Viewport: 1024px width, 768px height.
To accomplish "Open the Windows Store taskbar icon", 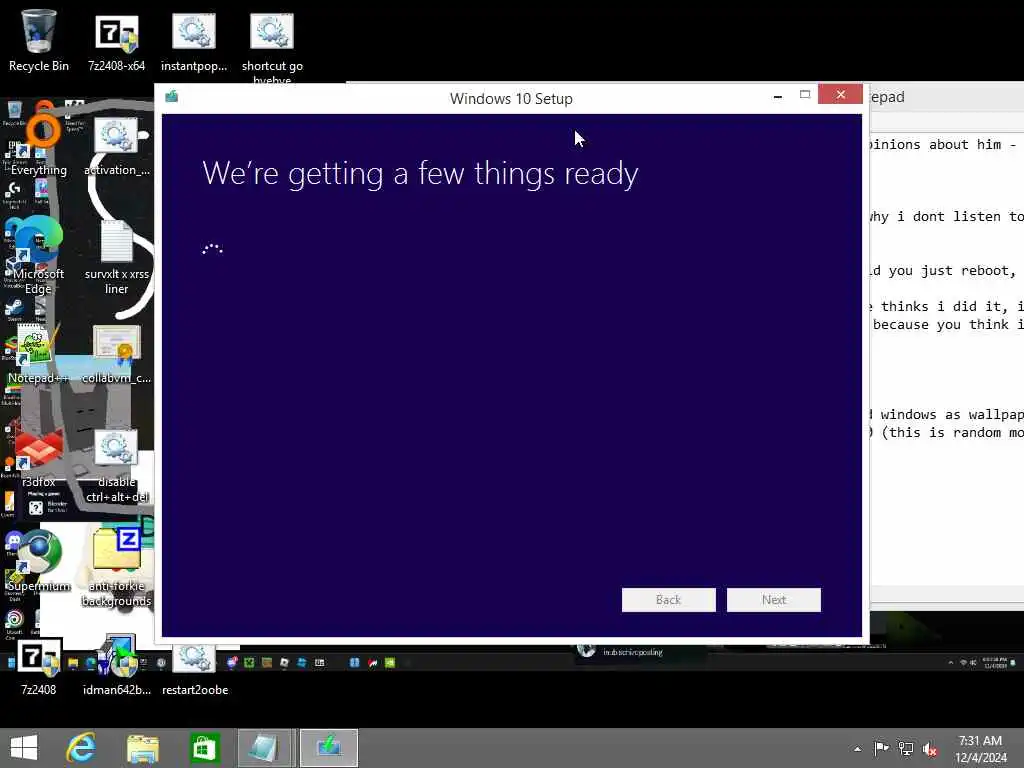I will [x=204, y=748].
